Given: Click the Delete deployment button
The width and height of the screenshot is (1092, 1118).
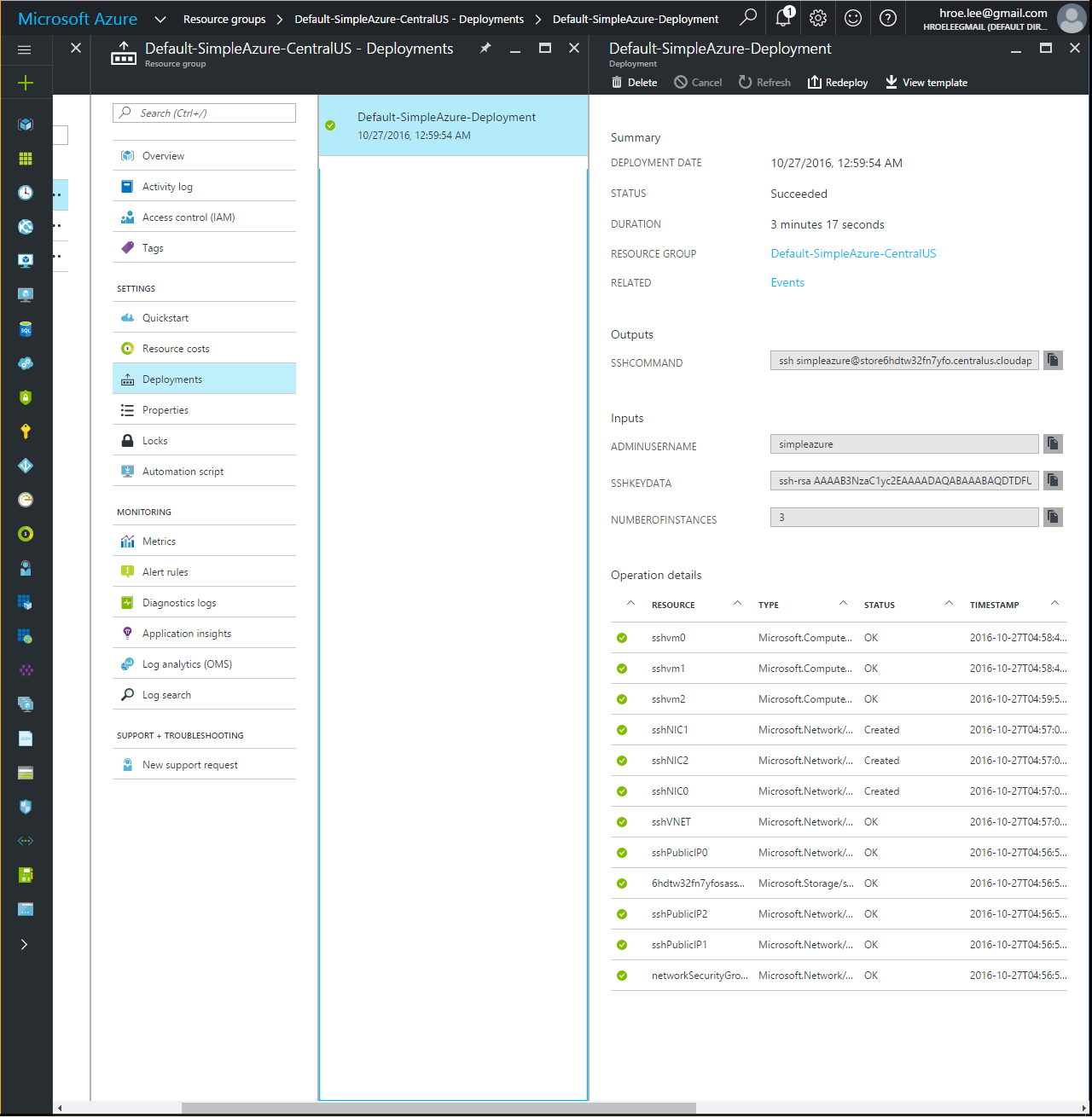Looking at the screenshot, I should [x=634, y=83].
